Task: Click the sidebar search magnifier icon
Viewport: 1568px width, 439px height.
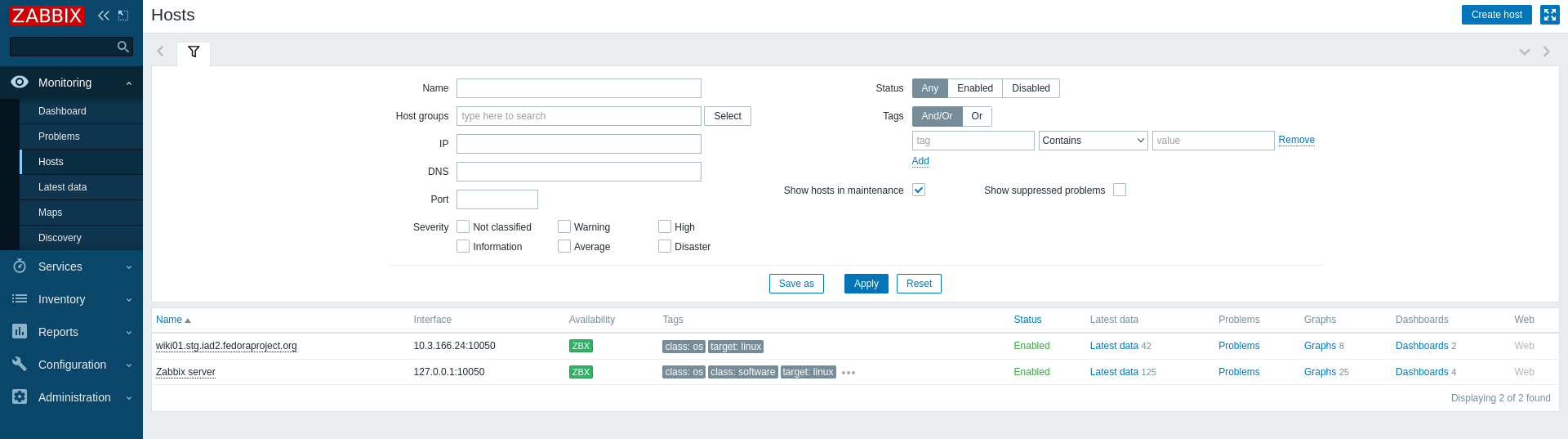Action: 123,47
